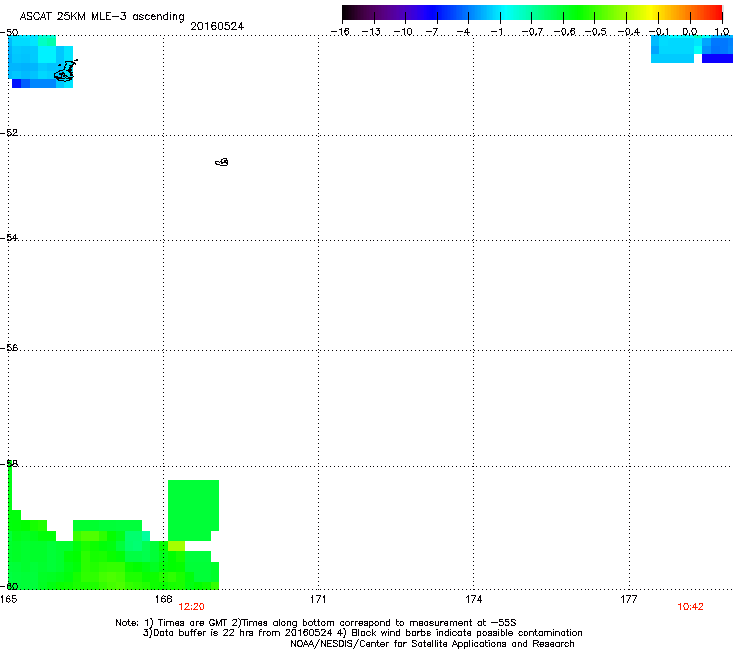The image size is (740, 650).
Task: Click the -16 color scale label
Action: pos(340,32)
